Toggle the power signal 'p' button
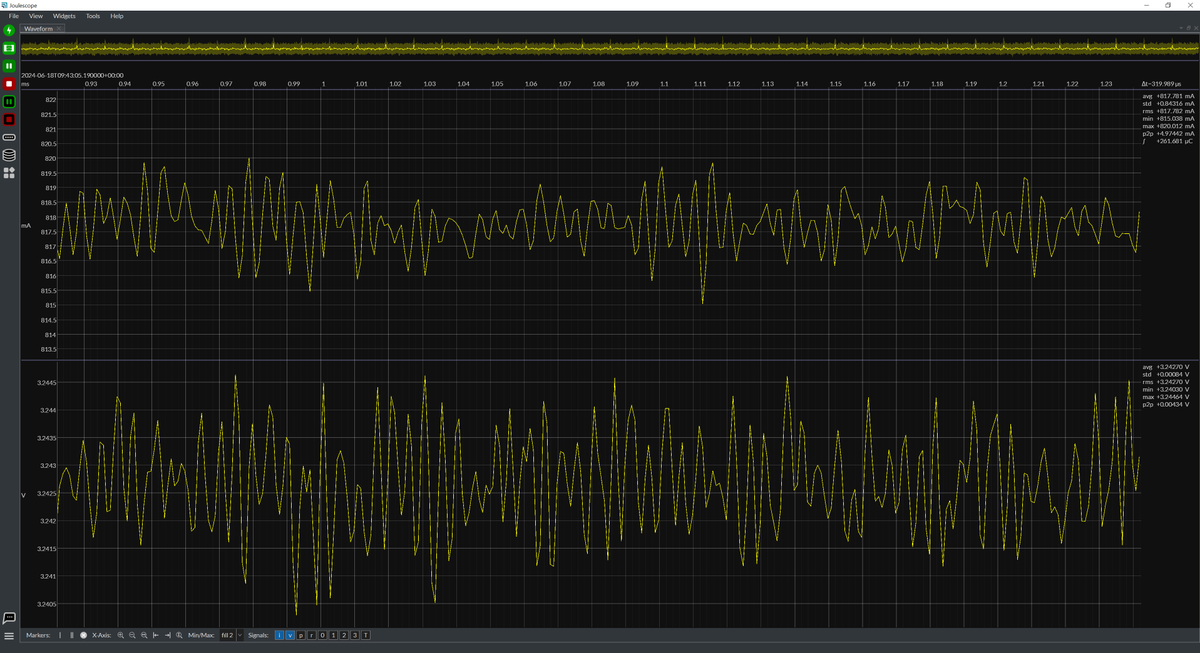1200x653 pixels. coord(301,635)
